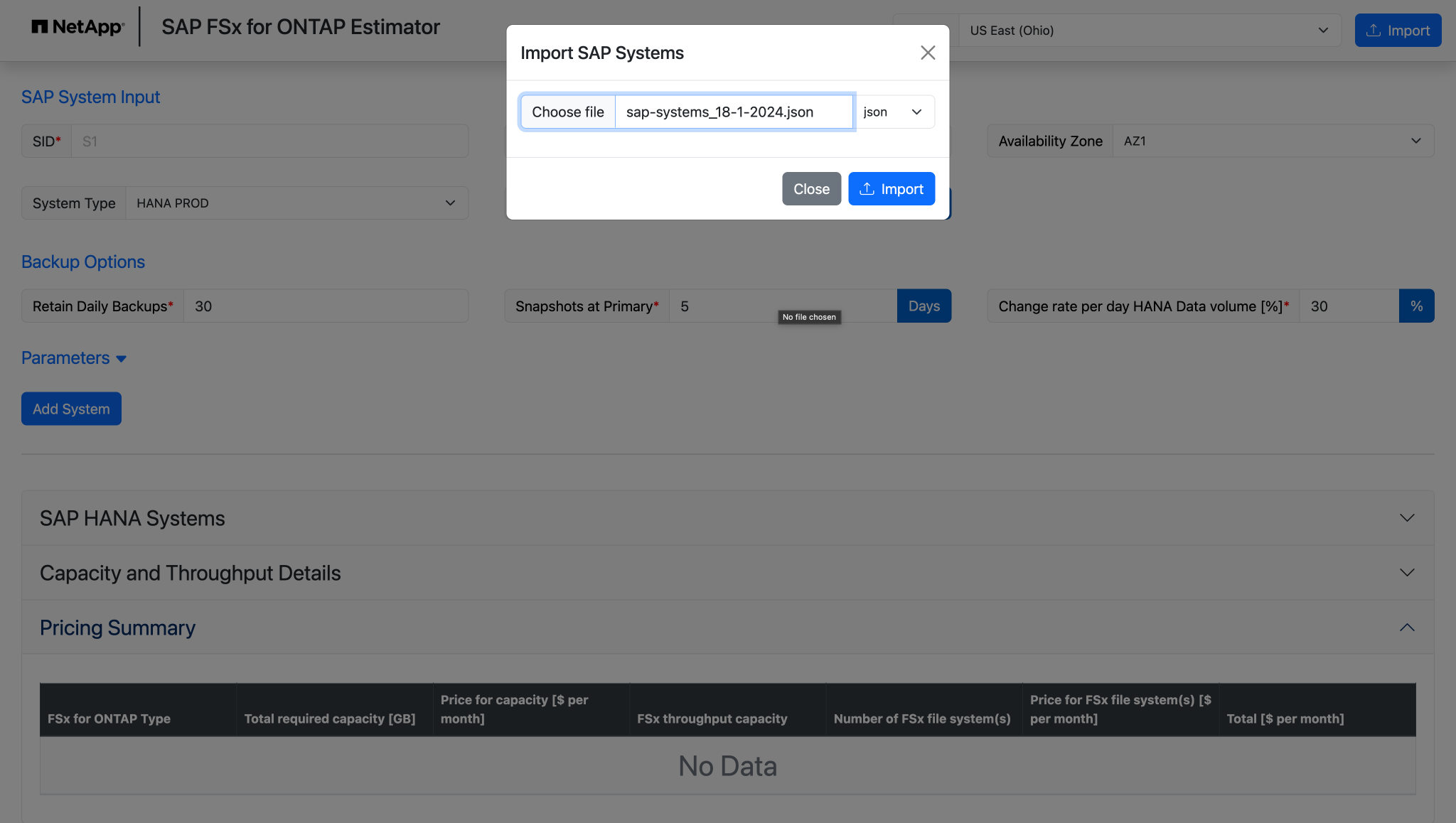Click the gray Close button in dialog
This screenshot has width=1456, height=823.
pyautogui.click(x=811, y=188)
